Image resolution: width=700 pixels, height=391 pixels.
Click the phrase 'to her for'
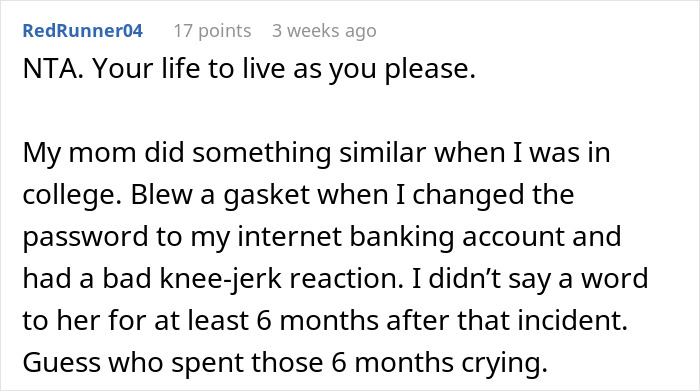pyautogui.click(x=84, y=320)
